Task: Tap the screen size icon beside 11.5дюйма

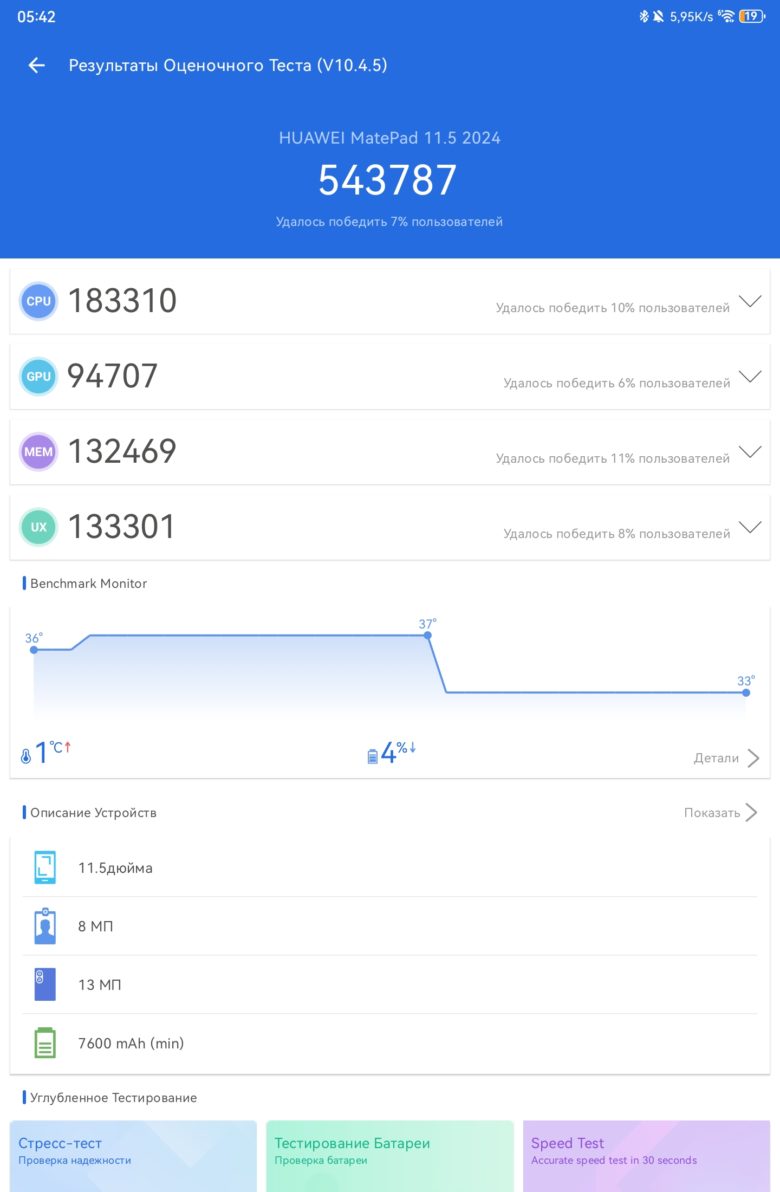Action: point(45,867)
